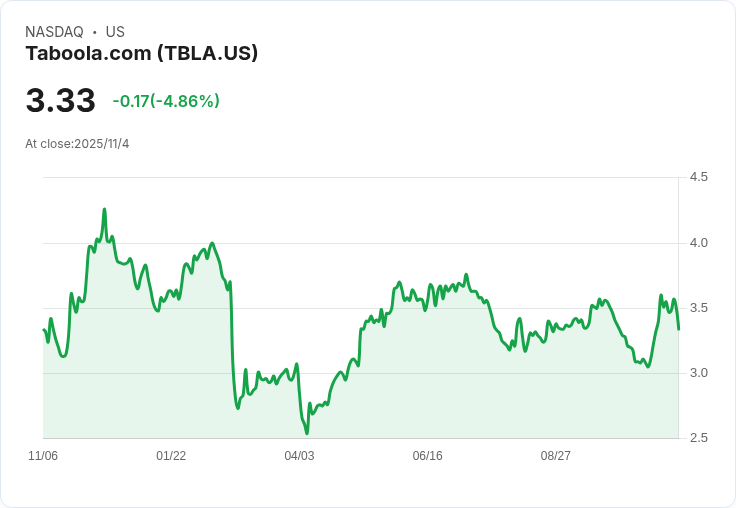Click the 4.5 y-axis label

click(698, 177)
